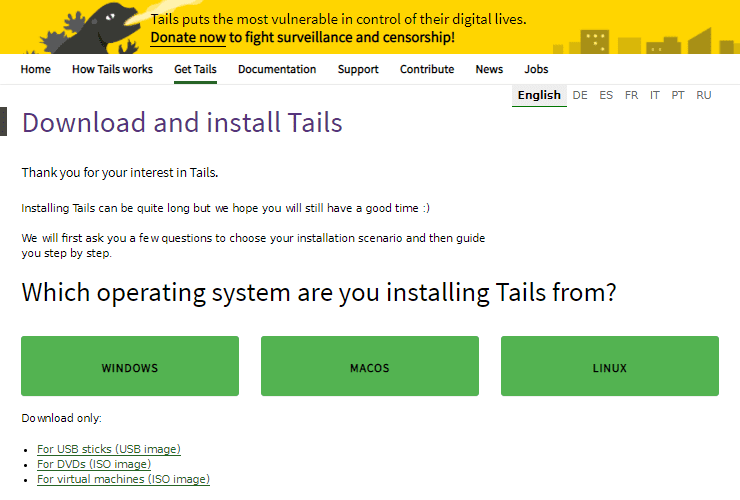Switch language to PT

tap(678, 95)
